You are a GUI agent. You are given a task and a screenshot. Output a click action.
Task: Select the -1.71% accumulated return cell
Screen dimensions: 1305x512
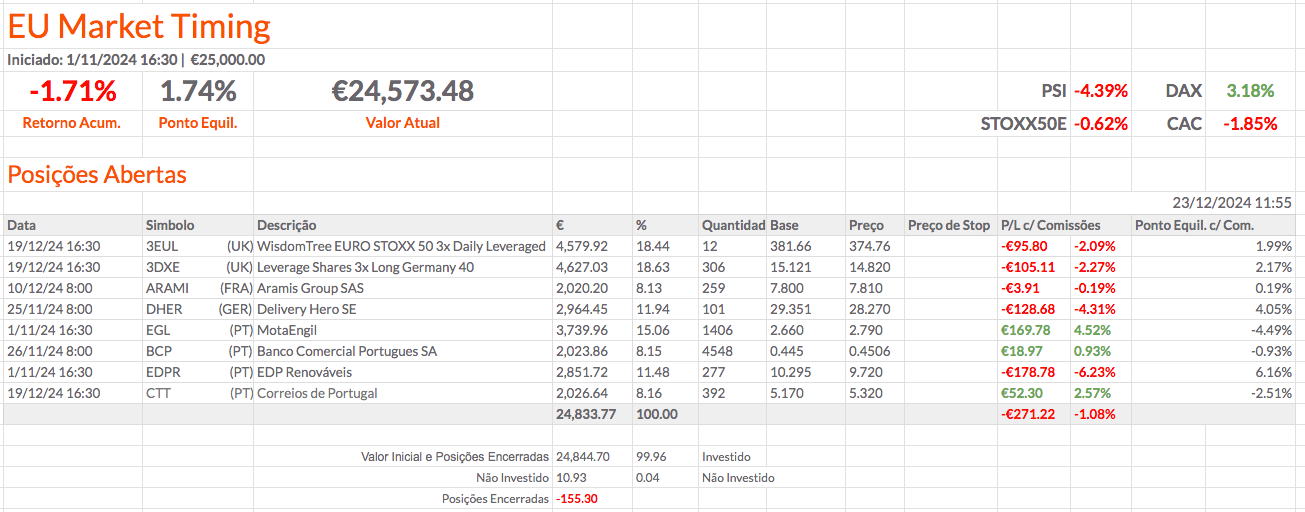click(72, 92)
